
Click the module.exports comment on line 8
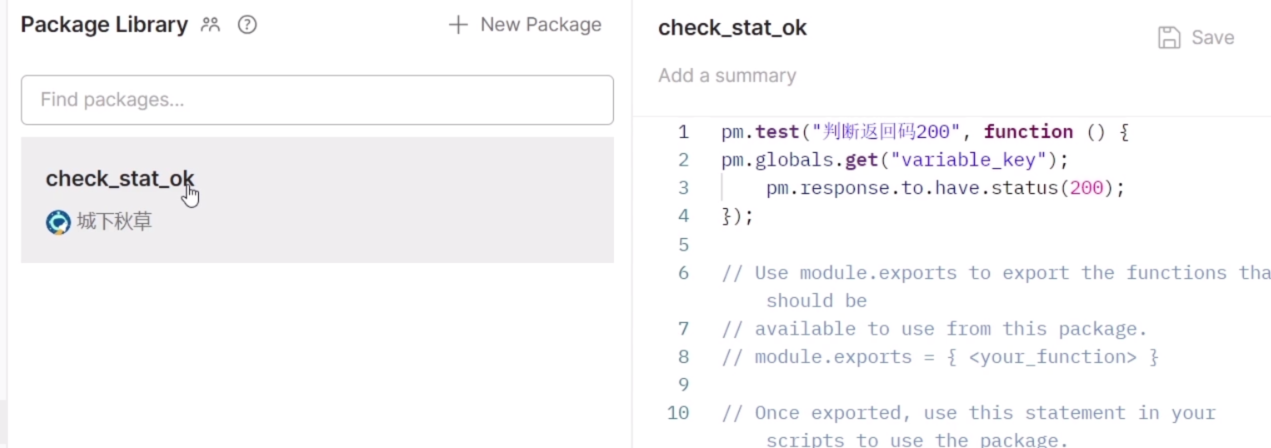pos(940,357)
